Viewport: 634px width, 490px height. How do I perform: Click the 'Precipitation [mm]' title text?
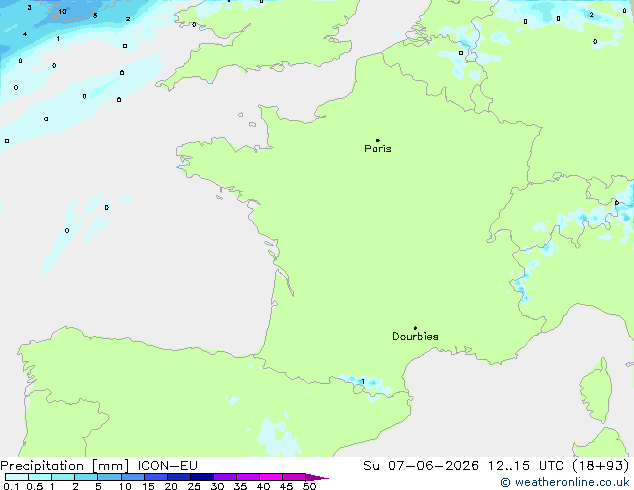click(65, 466)
